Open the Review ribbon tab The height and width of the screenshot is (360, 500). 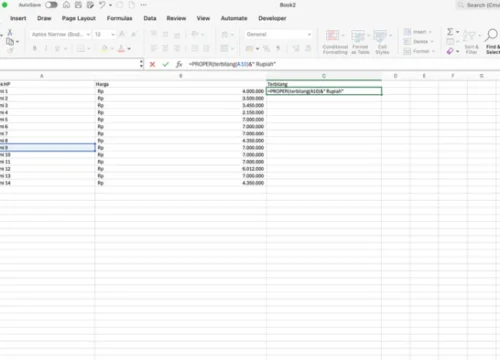tap(176, 18)
